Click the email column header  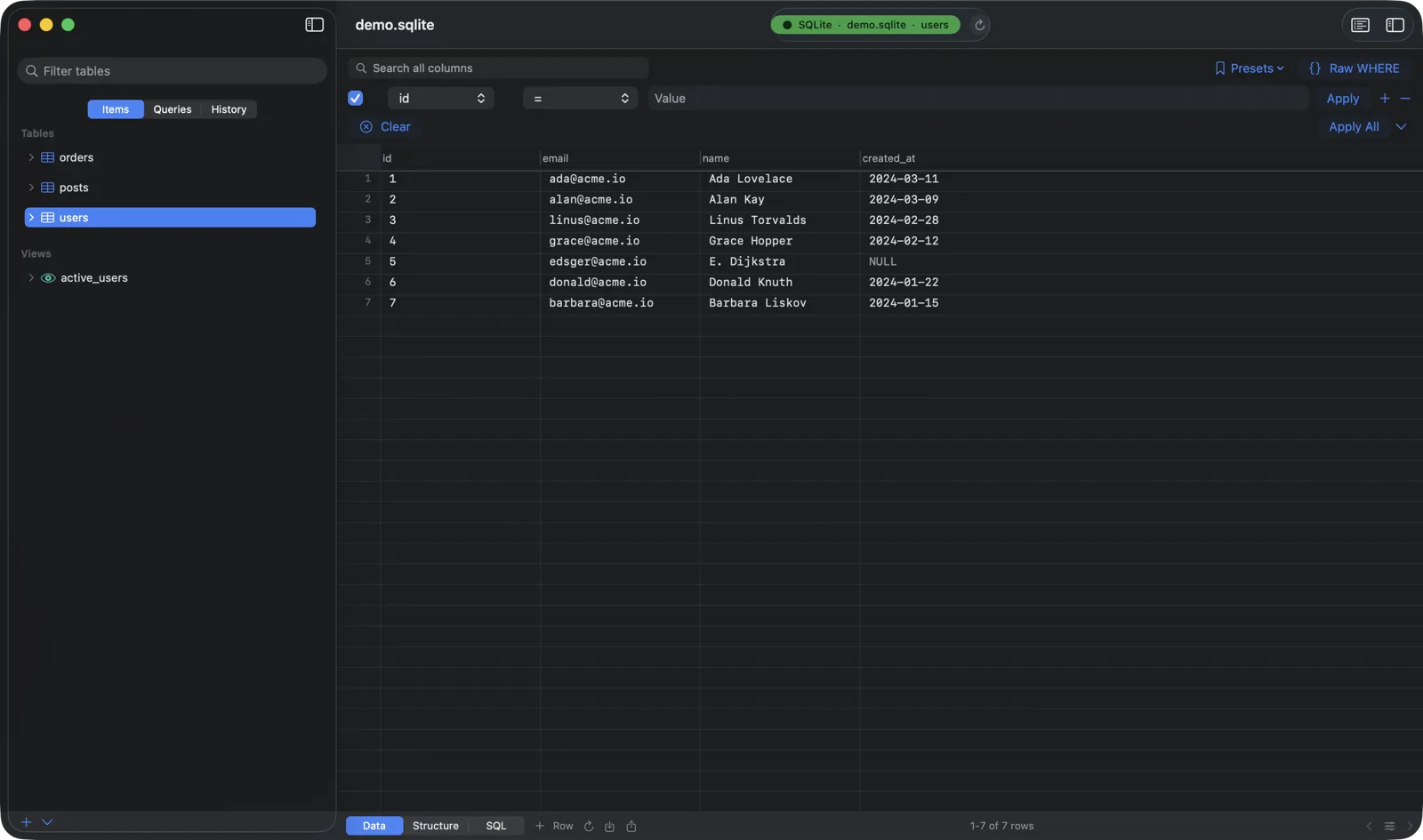point(620,158)
